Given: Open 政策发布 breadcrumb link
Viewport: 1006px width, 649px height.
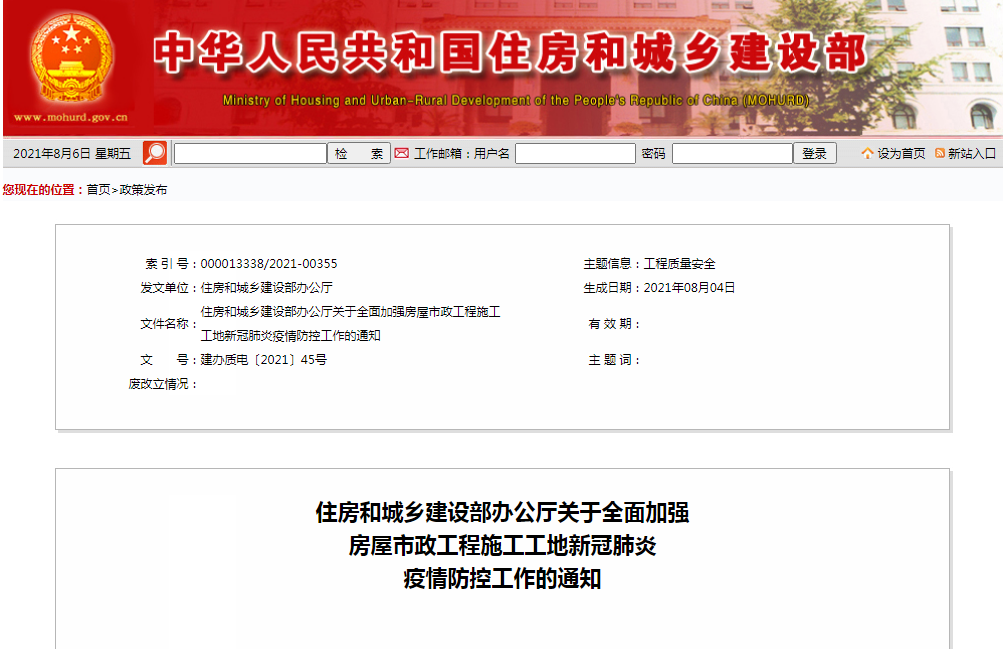Looking at the screenshot, I should (x=143, y=190).
